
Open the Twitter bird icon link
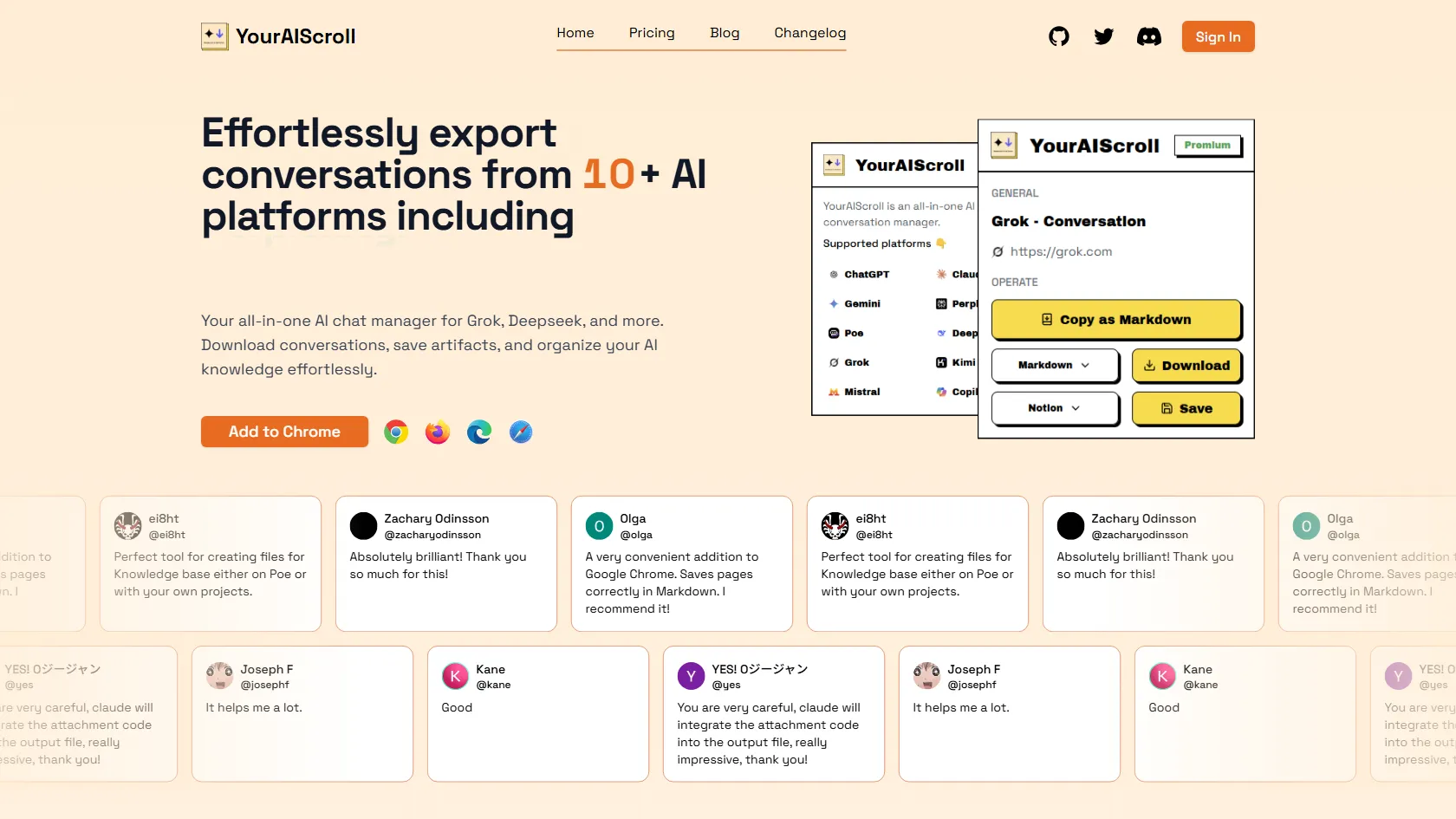[1104, 36]
